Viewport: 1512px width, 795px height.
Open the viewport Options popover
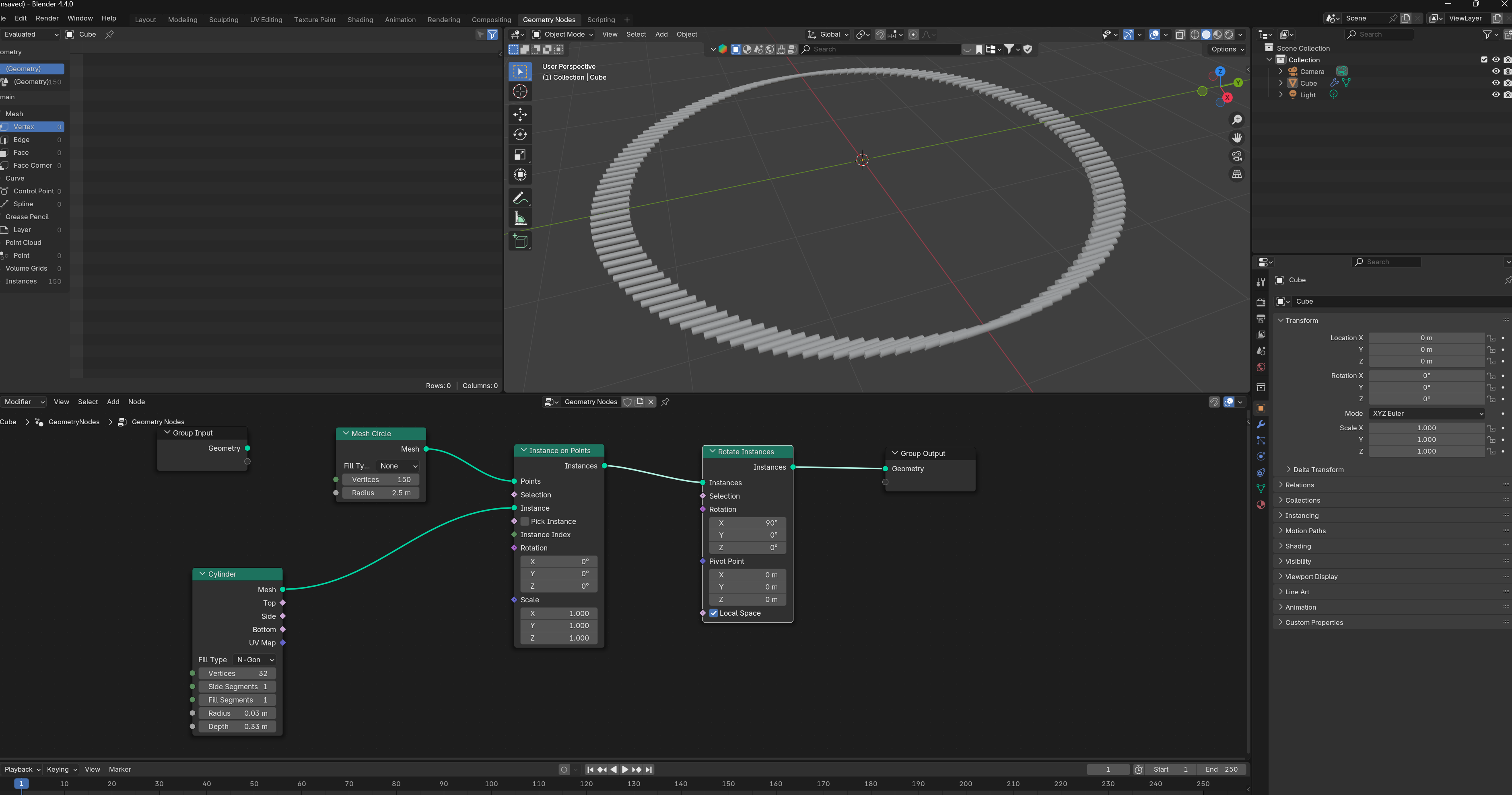coord(1227,49)
